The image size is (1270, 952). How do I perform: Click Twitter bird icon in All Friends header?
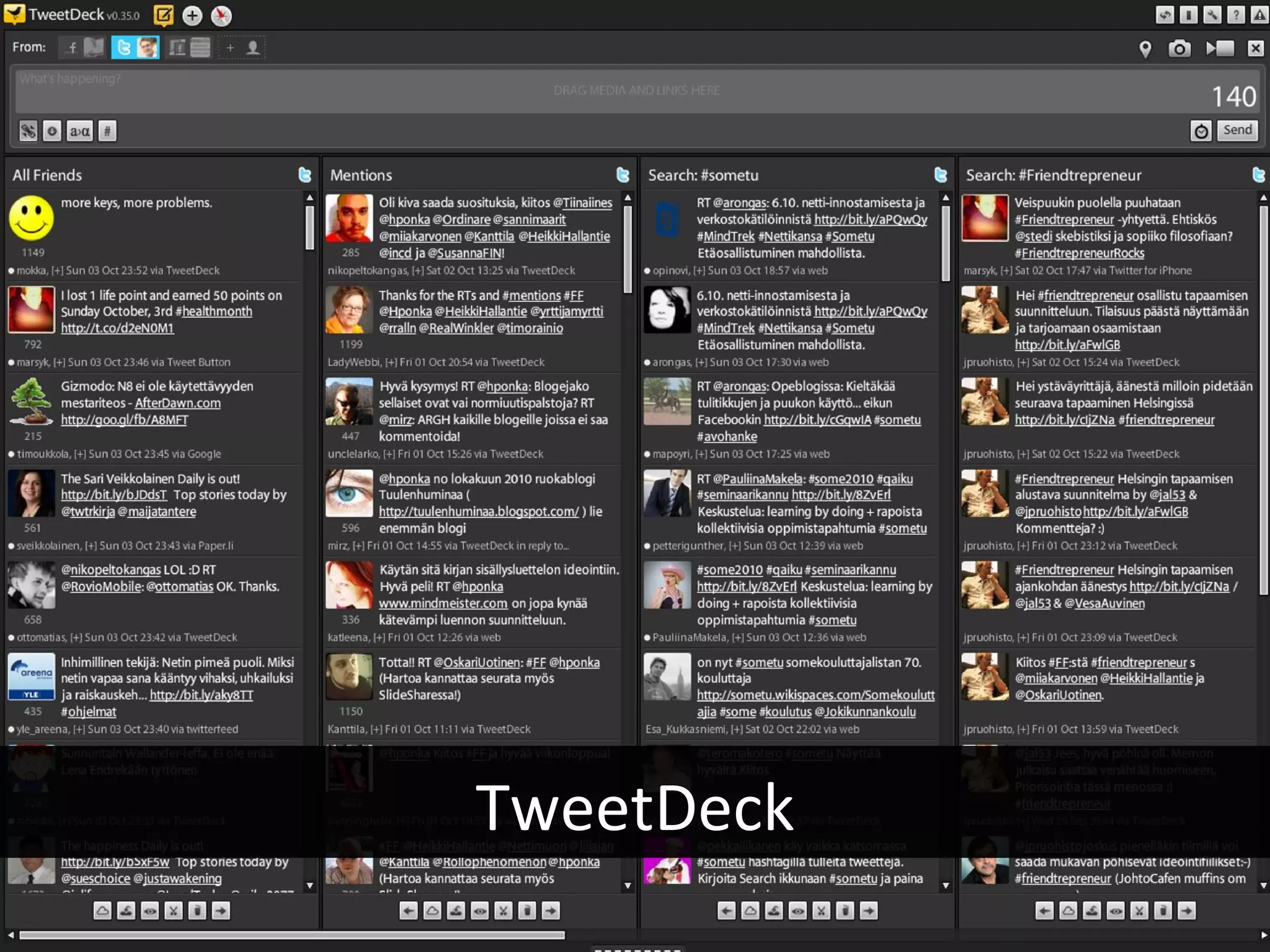pyautogui.click(x=304, y=175)
